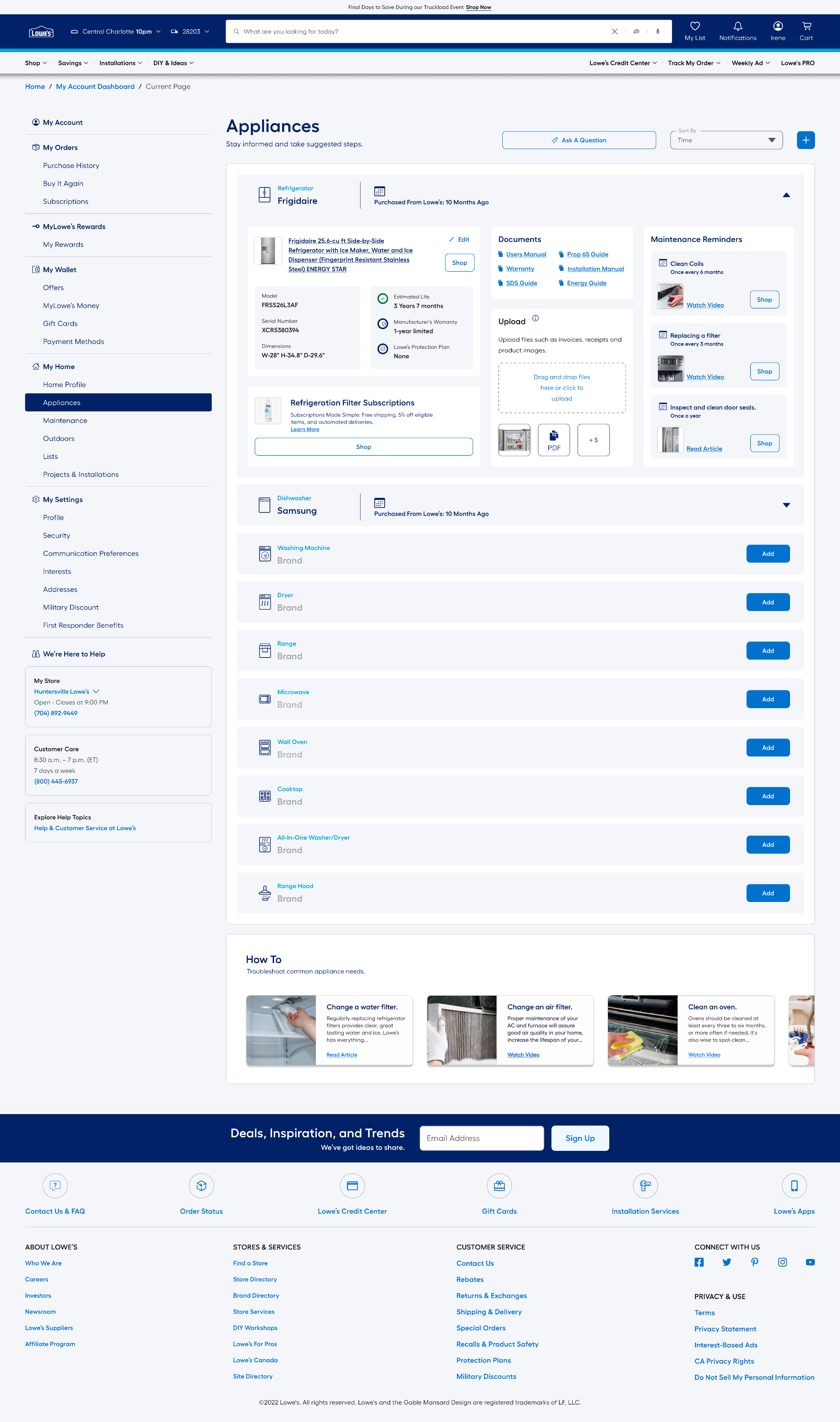Screen dimensions: 840x1422
Task: Click Upload info icon
Action: 535,318
